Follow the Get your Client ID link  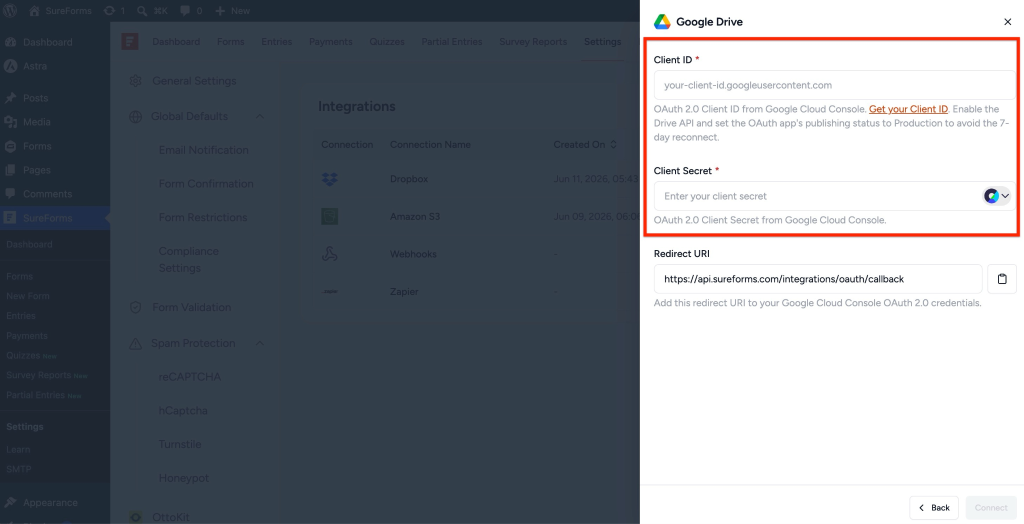click(x=908, y=109)
